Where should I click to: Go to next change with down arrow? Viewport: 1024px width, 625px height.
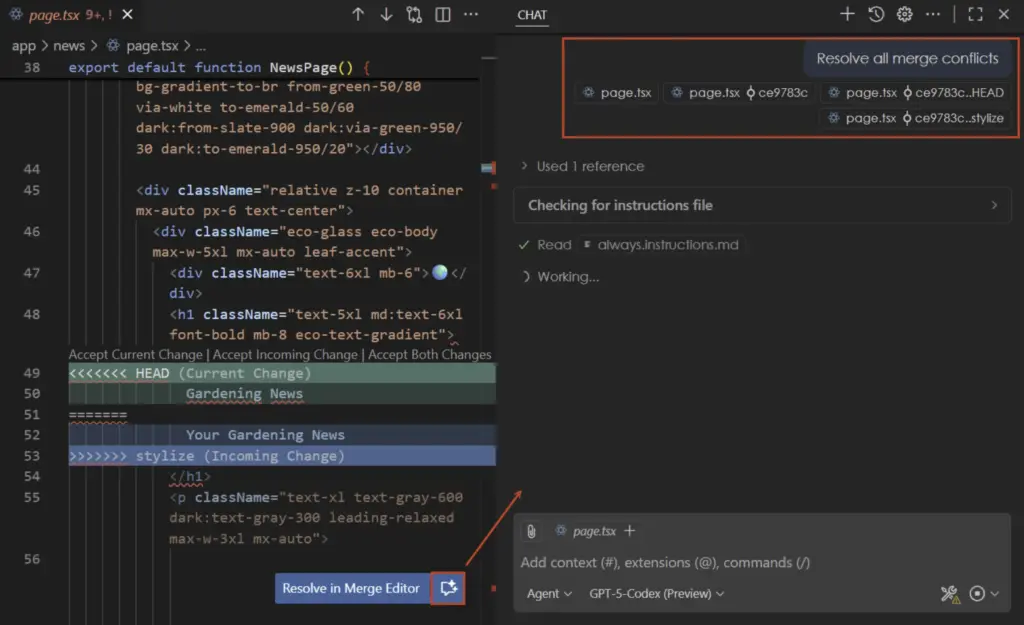pos(386,15)
